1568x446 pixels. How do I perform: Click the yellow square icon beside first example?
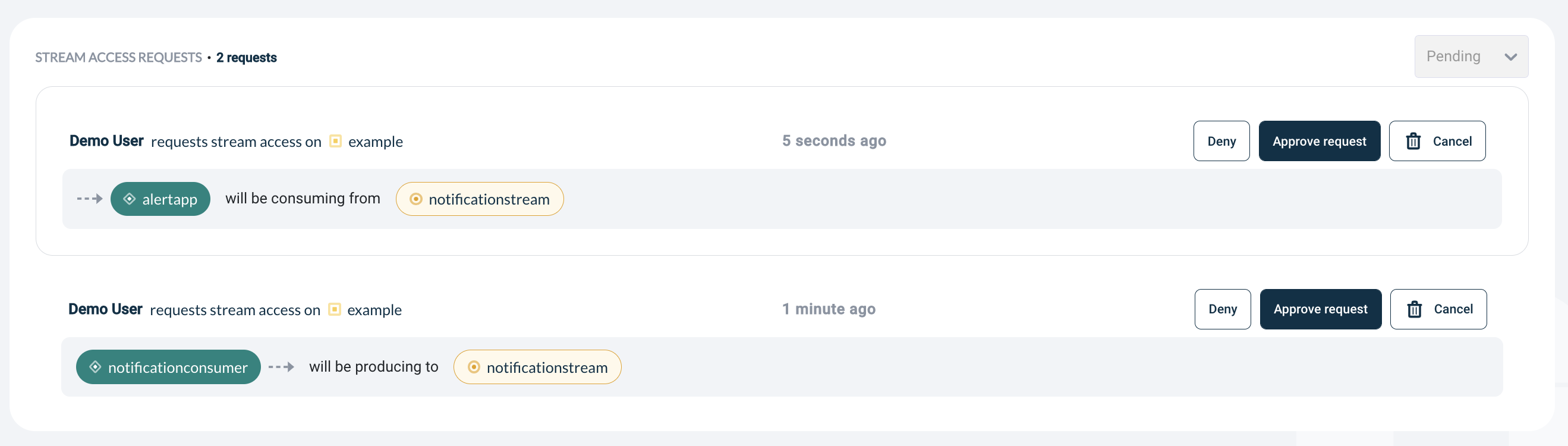tap(335, 141)
